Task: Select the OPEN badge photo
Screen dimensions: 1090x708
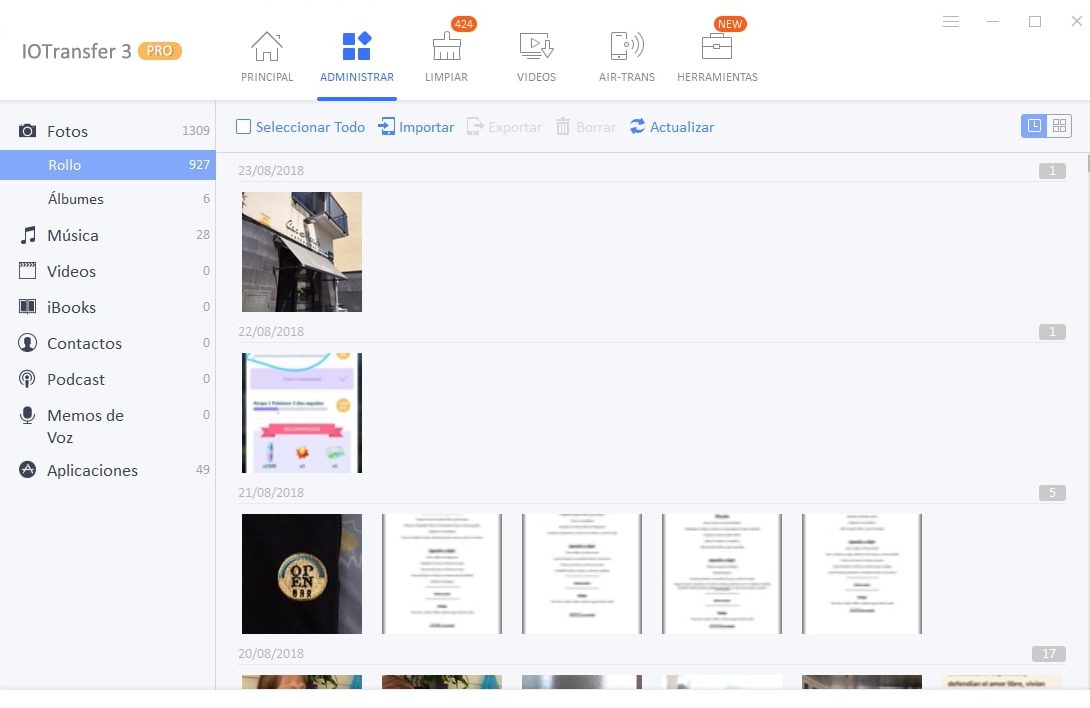Action: (302, 574)
